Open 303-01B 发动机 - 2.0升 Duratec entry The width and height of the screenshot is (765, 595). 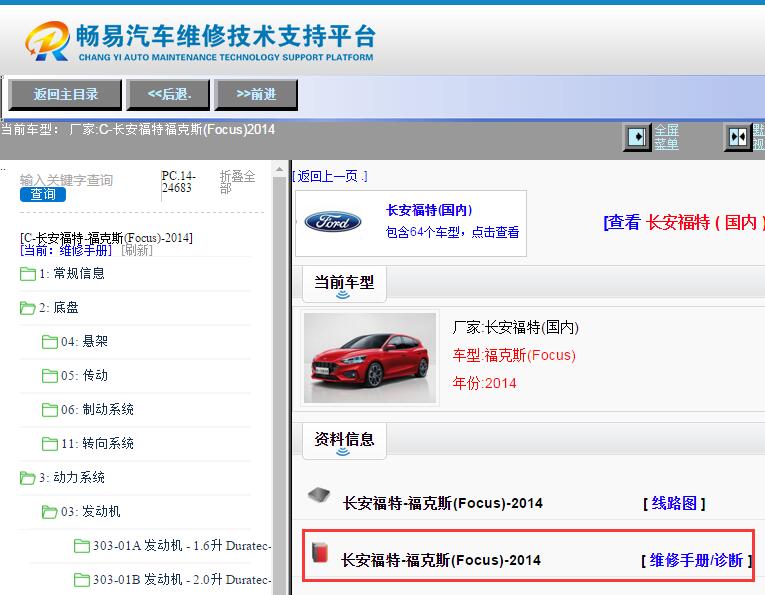click(182, 580)
